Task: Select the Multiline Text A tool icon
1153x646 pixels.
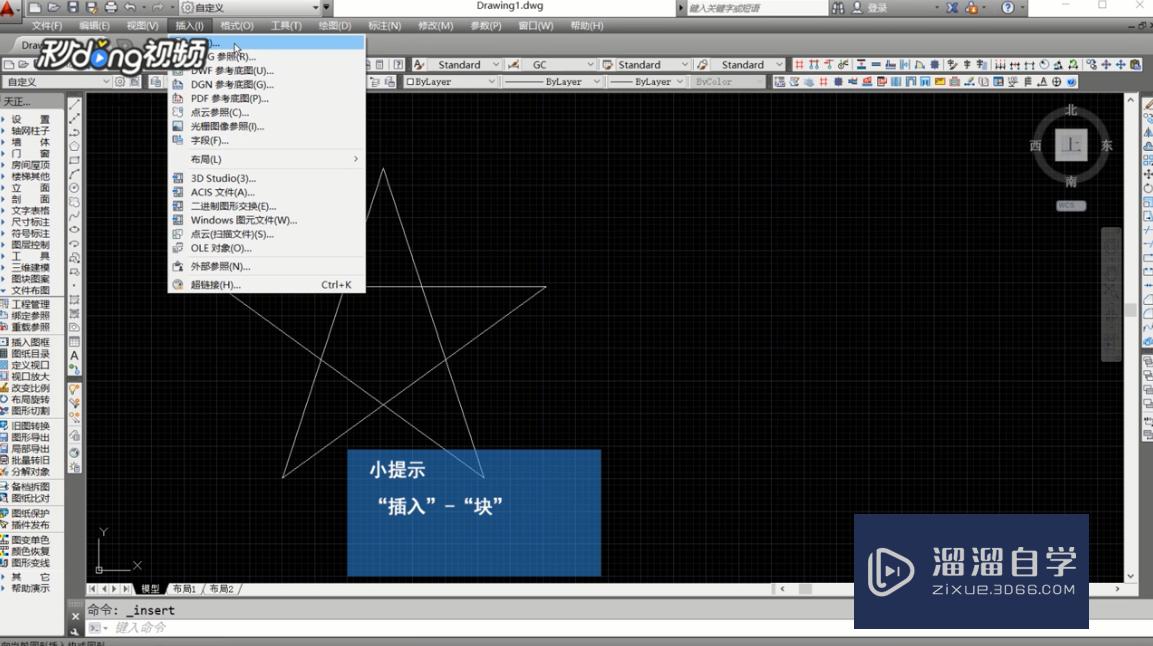Action: click(x=74, y=356)
